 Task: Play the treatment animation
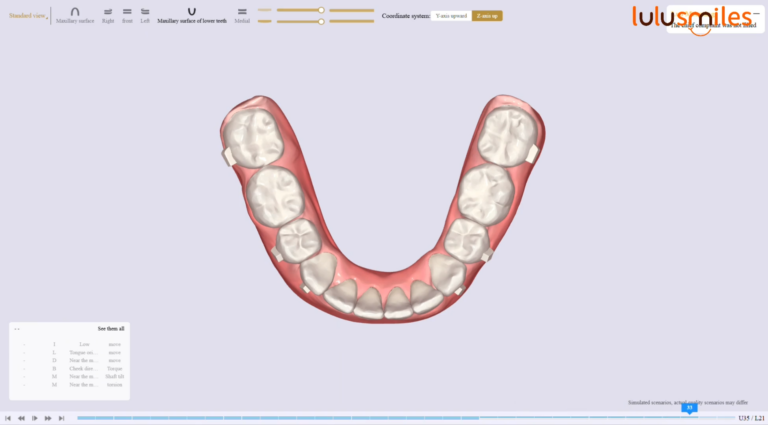[35, 418]
